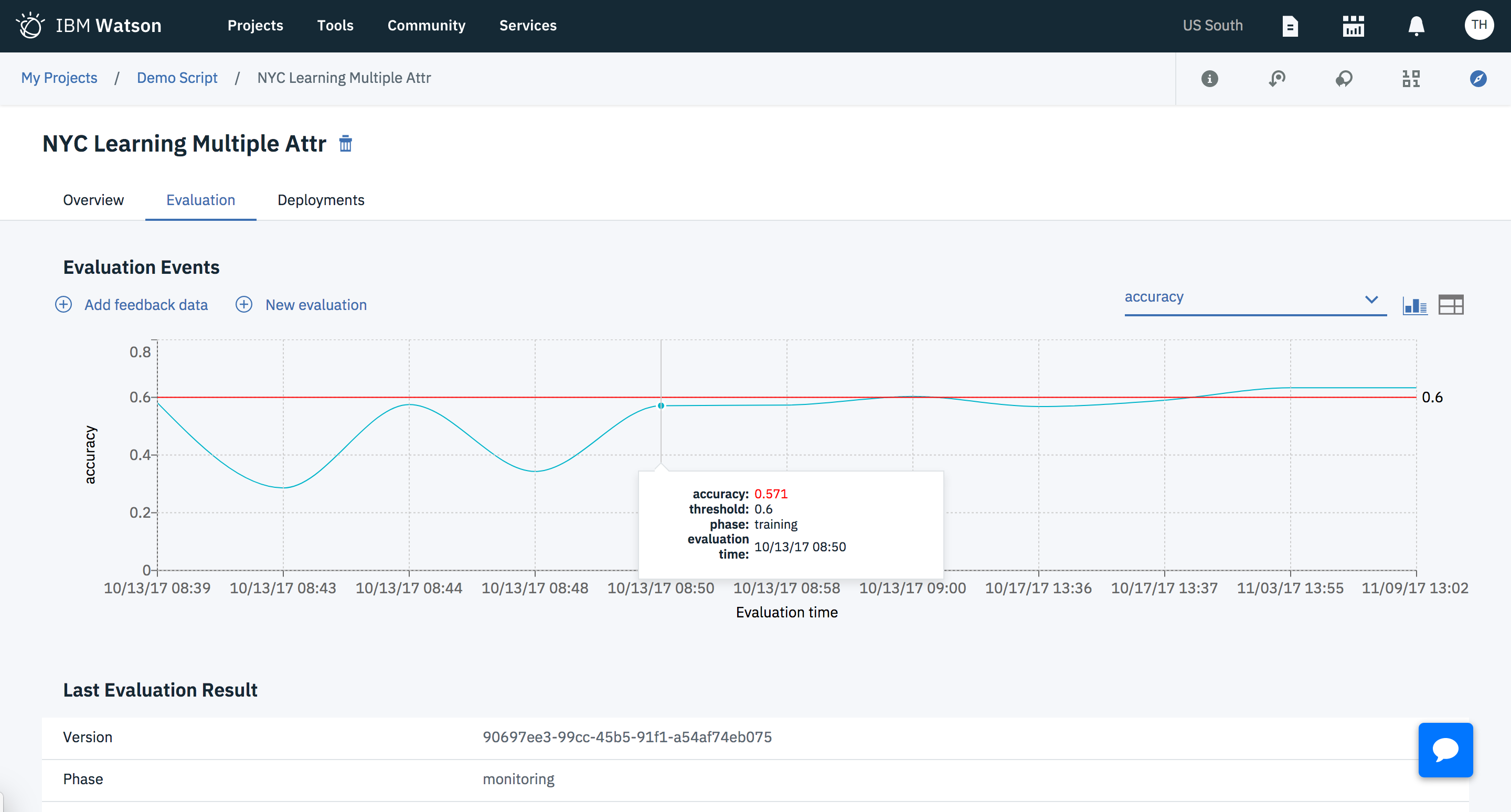
Task: Click the IBM Watson home icon
Action: (29, 26)
